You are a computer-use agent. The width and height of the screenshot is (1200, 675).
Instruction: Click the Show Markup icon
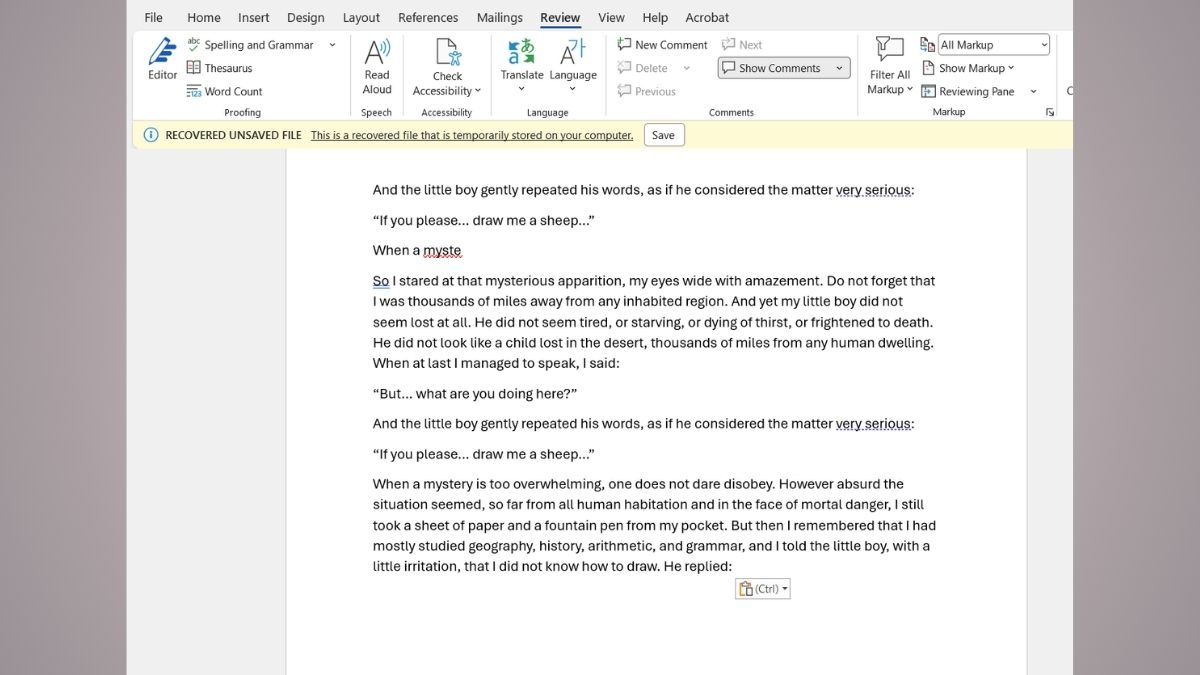[x=927, y=68]
